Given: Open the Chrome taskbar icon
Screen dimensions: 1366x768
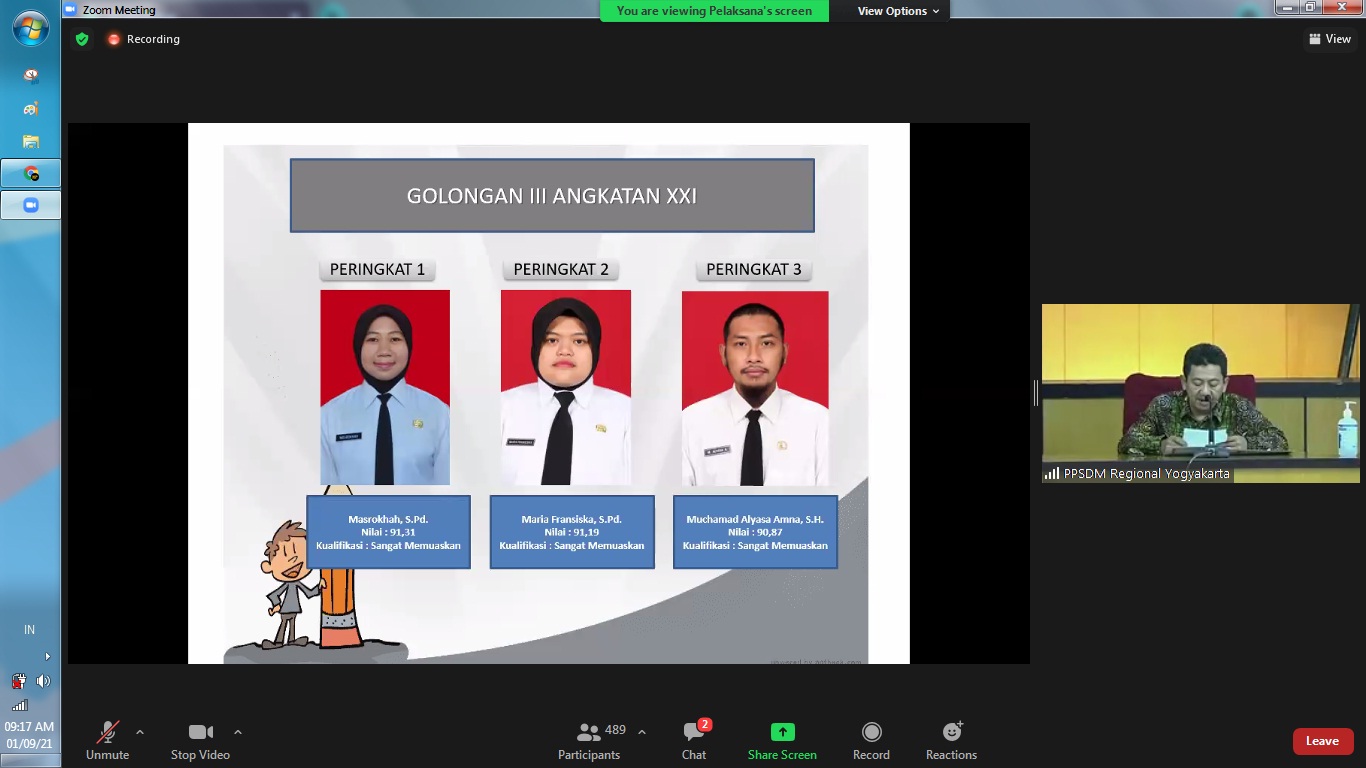Looking at the screenshot, I should click(x=31, y=173).
